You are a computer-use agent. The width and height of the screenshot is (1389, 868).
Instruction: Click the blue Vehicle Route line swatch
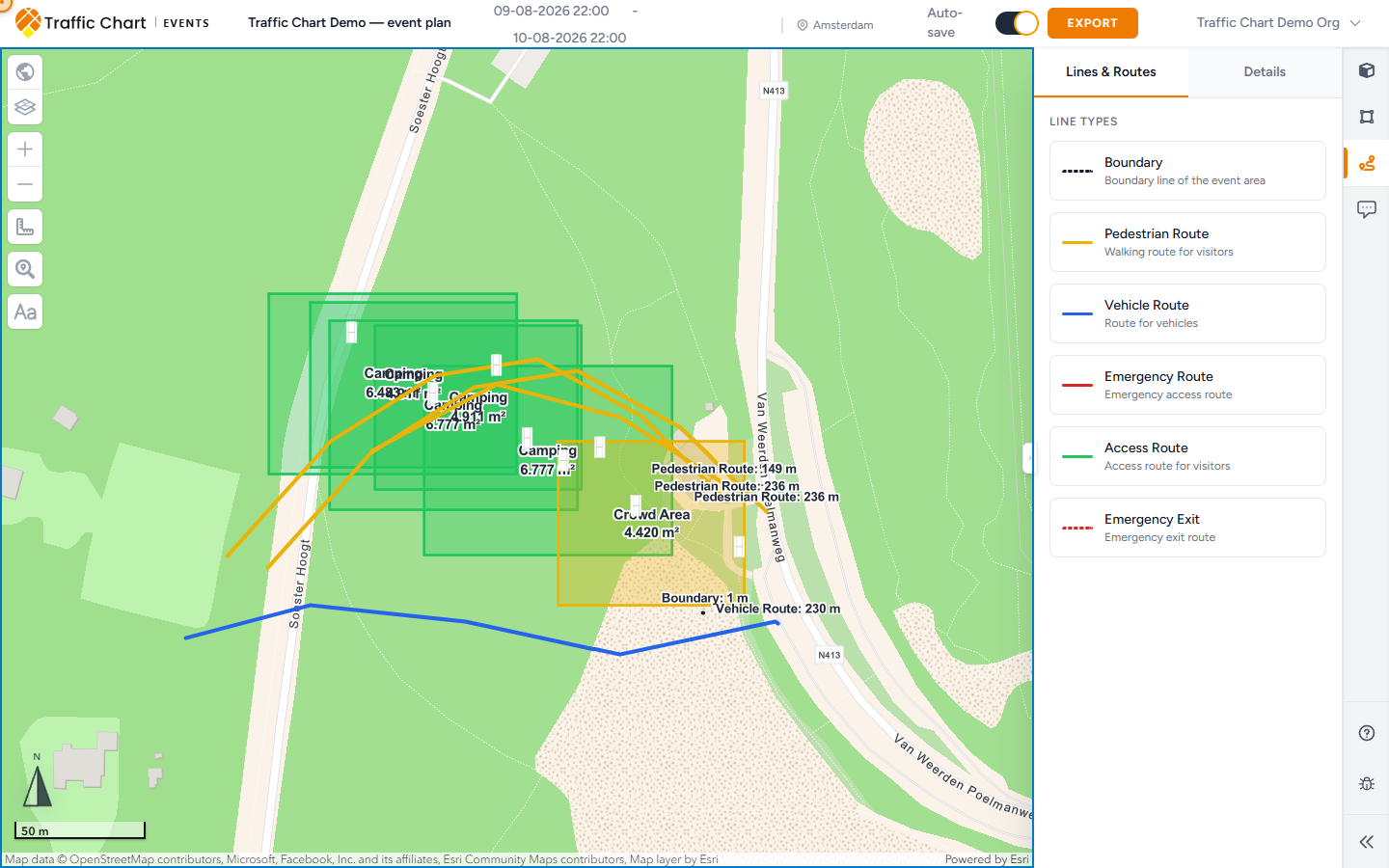coord(1077,313)
